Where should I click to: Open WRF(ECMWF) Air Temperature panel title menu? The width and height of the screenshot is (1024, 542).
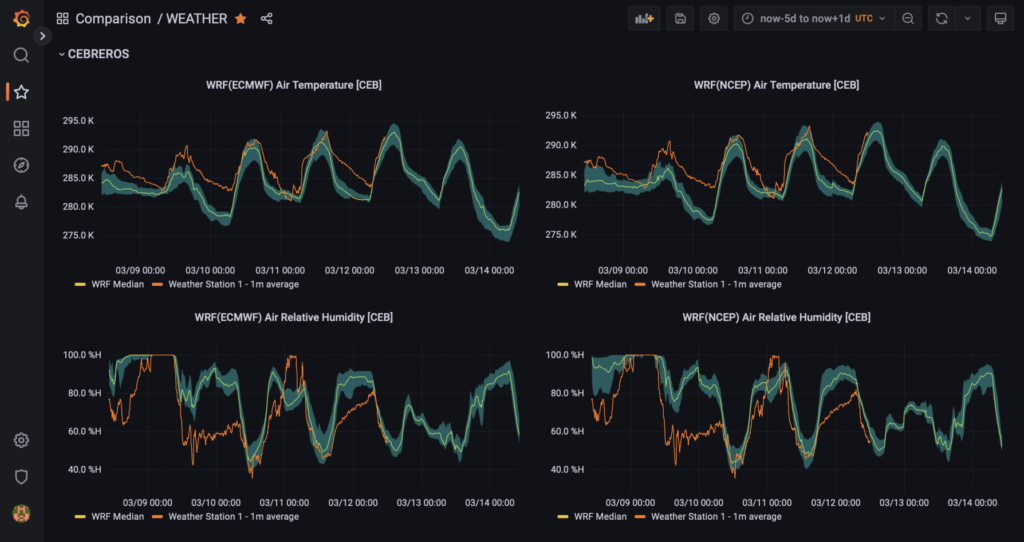(x=294, y=85)
